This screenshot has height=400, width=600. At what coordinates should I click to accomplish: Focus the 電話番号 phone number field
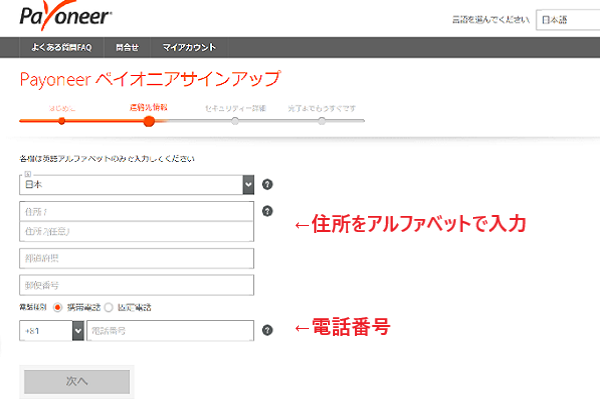(170, 331)
